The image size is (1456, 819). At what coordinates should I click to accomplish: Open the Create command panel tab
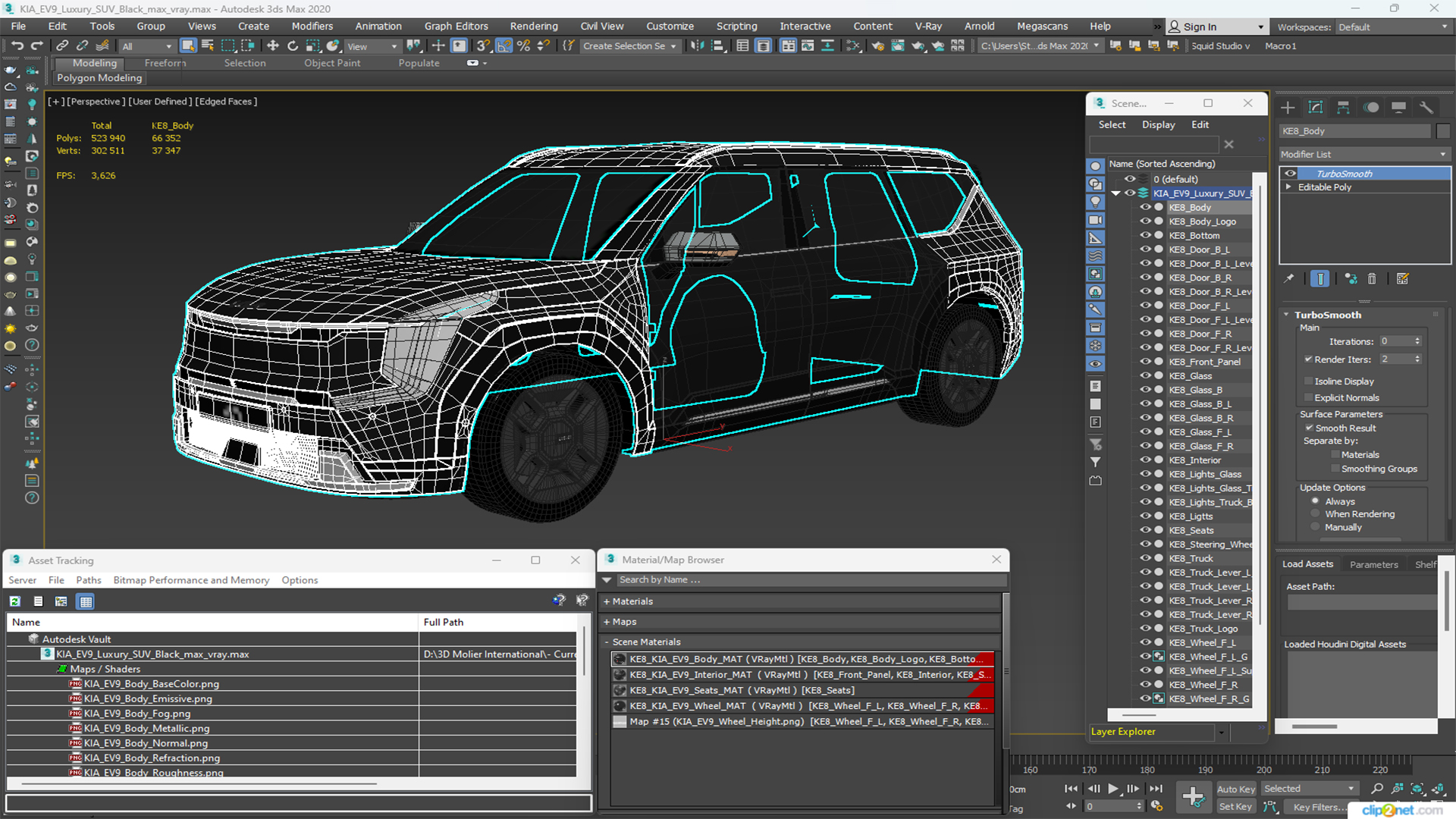[1288, 108]
